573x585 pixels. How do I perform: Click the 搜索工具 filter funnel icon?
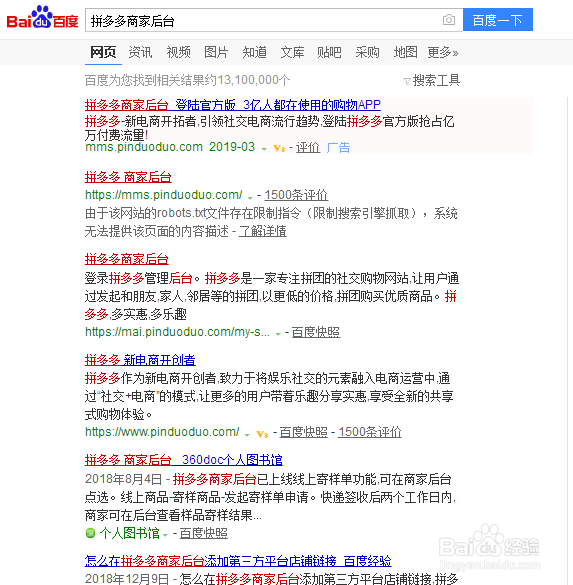407,81
